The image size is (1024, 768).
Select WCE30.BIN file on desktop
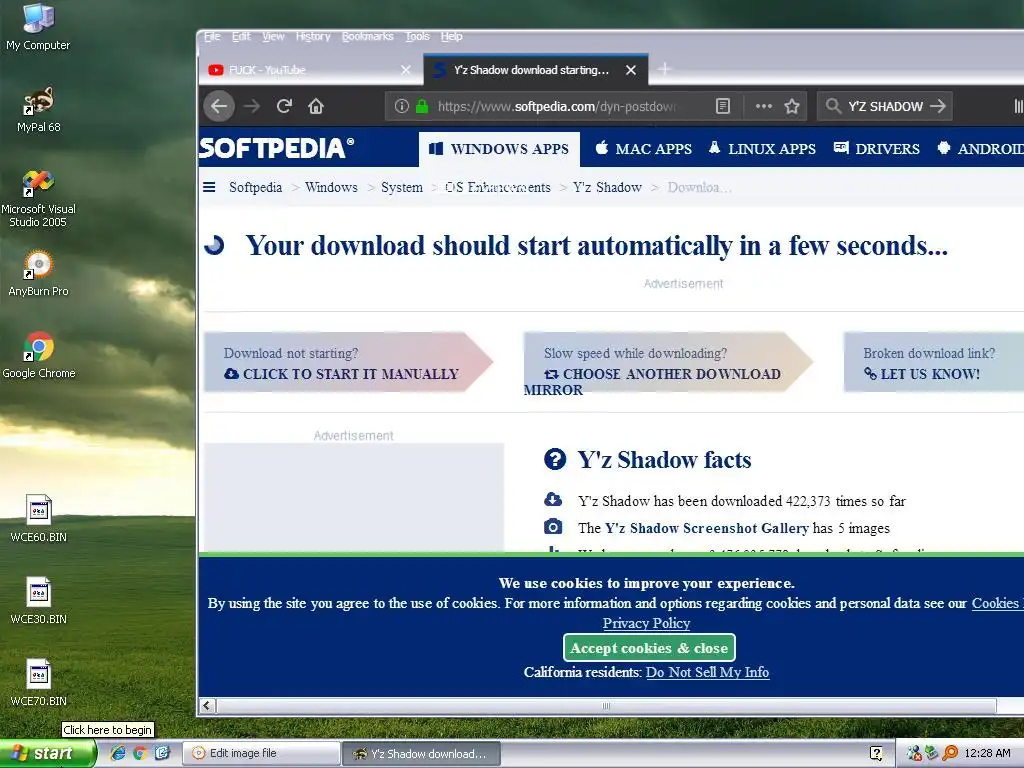click(x=38, y=601)
